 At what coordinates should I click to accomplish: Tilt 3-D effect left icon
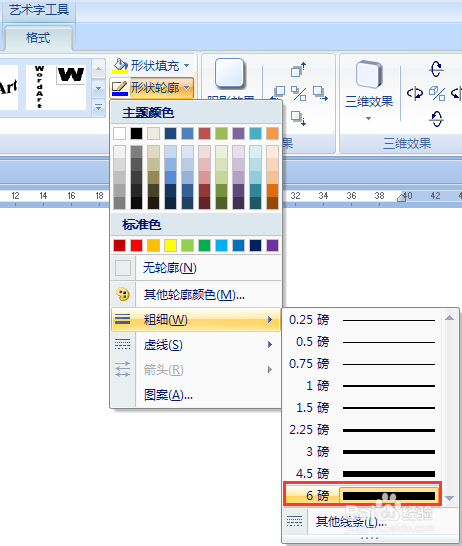tap(415, 93)
